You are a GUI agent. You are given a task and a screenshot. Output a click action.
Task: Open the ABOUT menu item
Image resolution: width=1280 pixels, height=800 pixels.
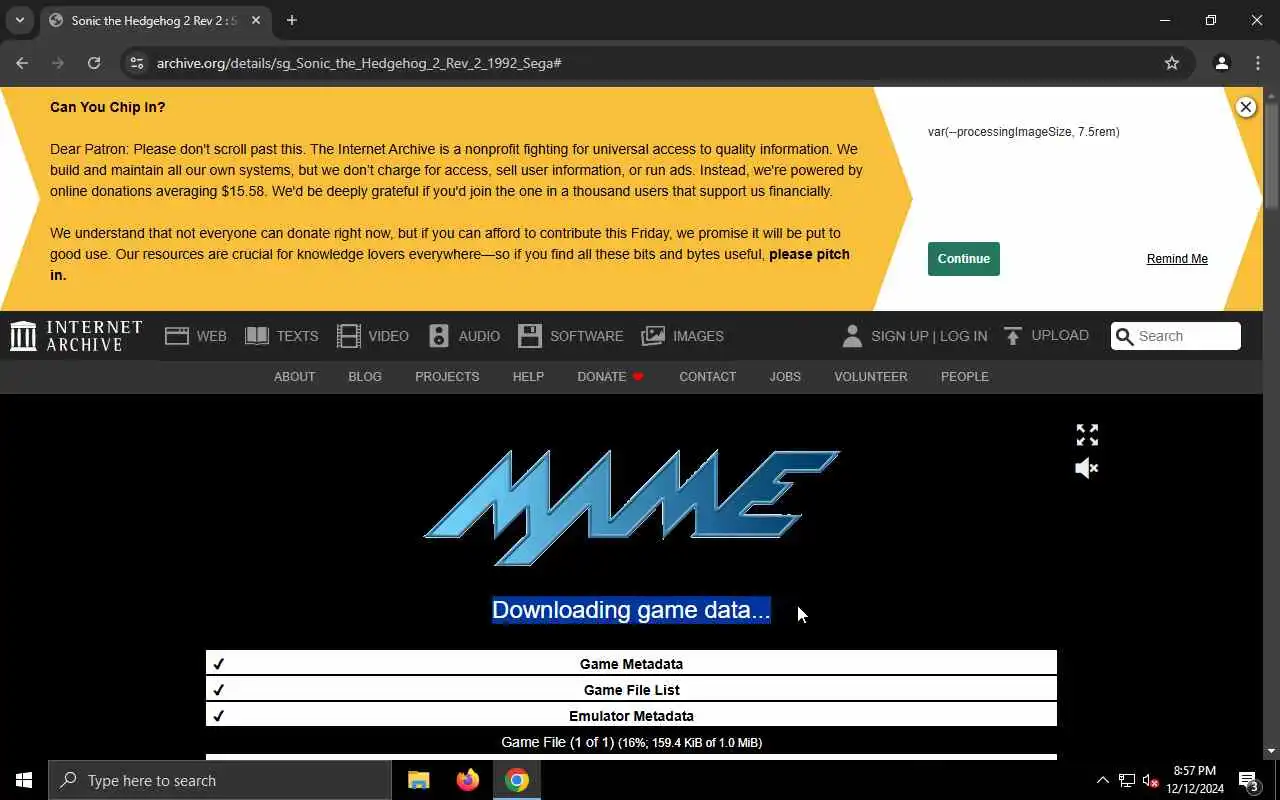pos(294,377)
